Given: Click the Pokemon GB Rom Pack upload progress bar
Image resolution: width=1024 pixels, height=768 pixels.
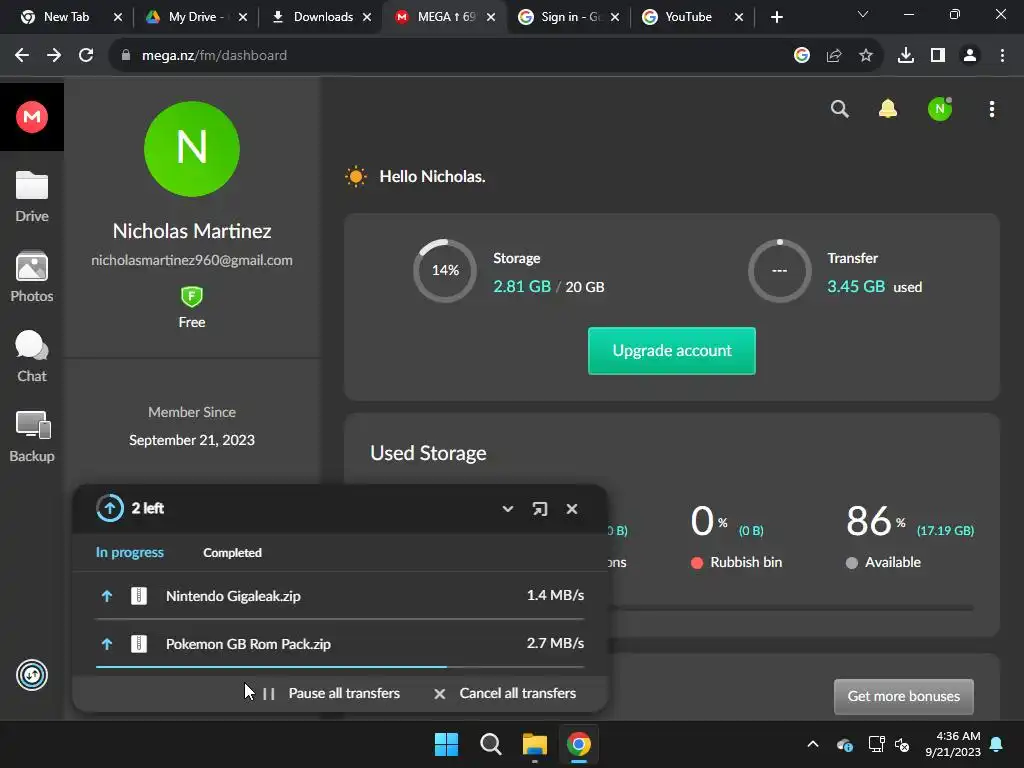Looking at the screenshot, I should pyautogui.click(x=340, y=667).
